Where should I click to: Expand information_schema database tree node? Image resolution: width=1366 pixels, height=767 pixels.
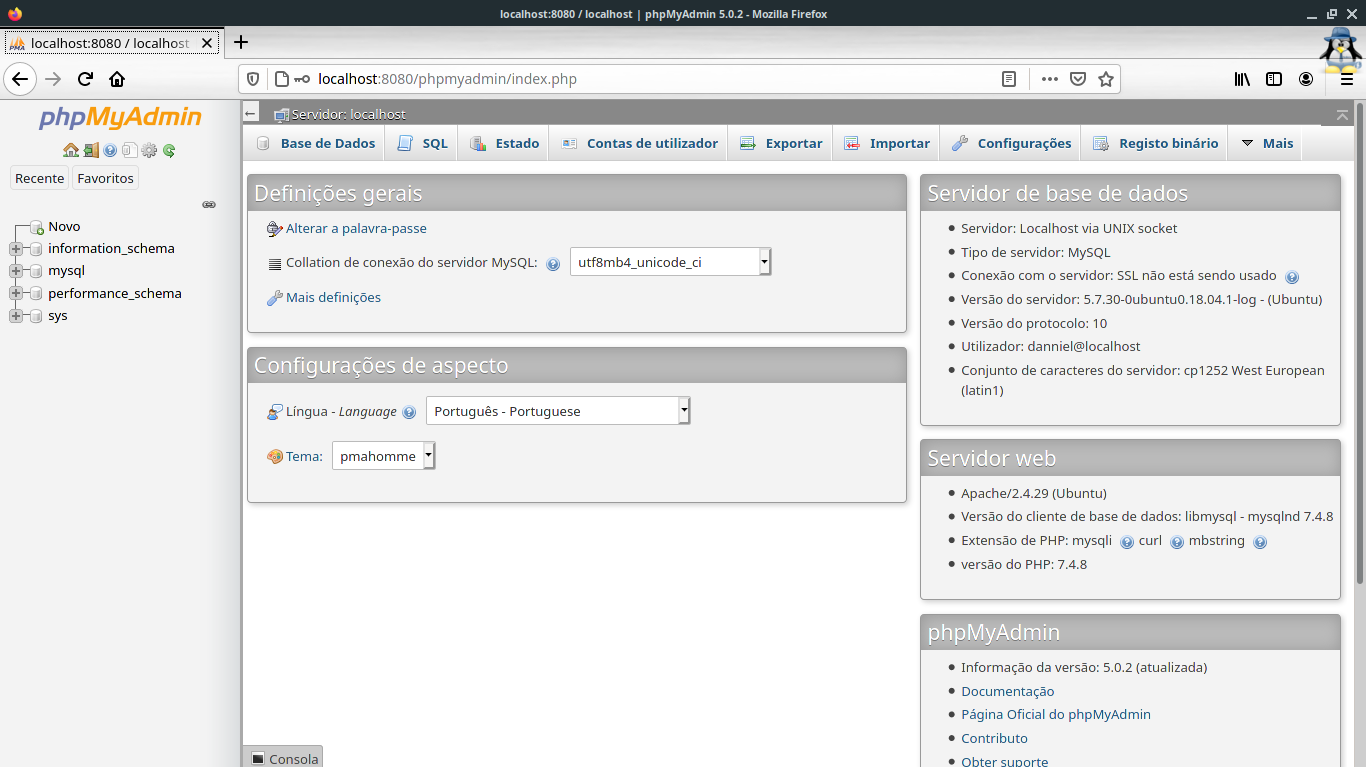pyautogui.click(x=15, y=249)
